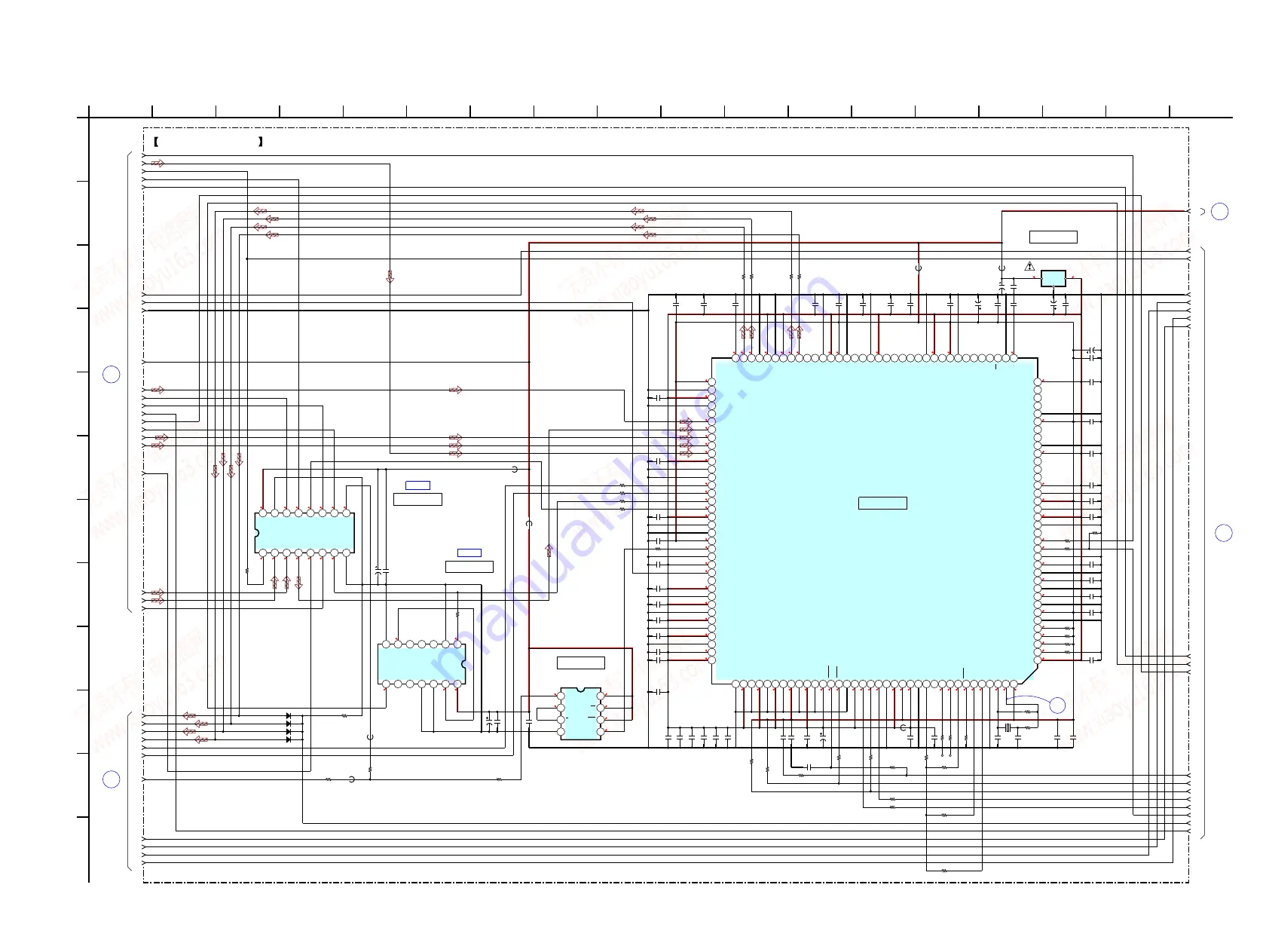Click the blue circle below the large IC corner

tap(1058, 705)
